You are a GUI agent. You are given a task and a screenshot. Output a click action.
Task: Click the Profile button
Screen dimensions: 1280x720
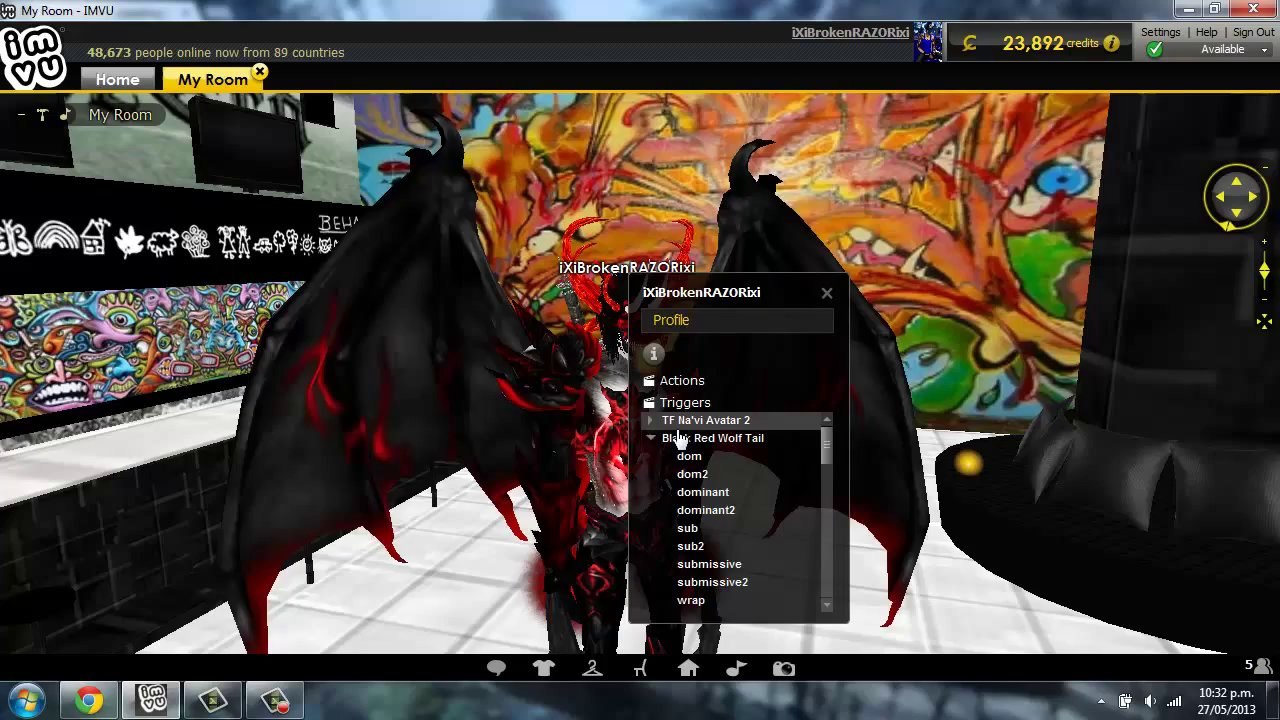tap(737, 320)
